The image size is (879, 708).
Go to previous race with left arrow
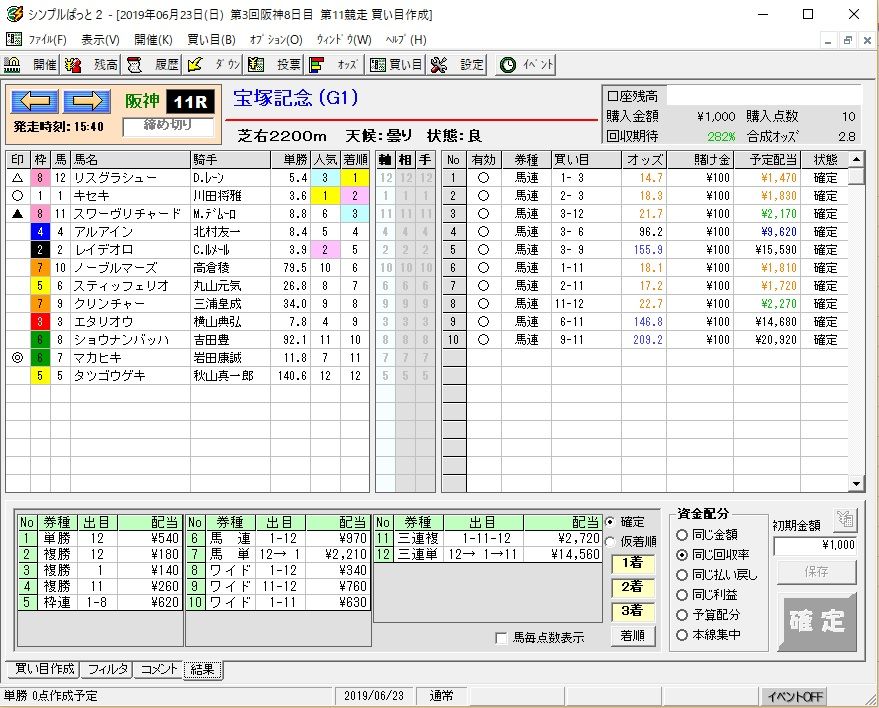pyautogui.click(x=35, y=101)
